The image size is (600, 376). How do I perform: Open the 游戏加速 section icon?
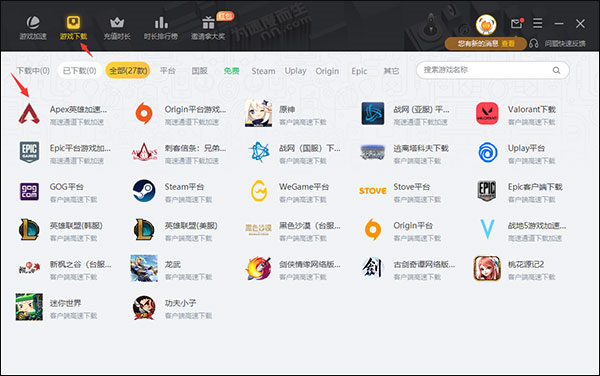tap(33, 23)
